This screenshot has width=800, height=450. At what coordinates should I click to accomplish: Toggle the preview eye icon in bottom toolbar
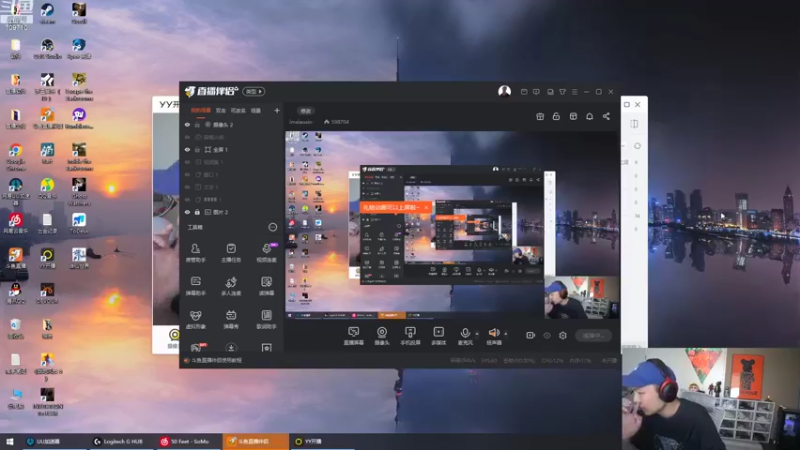pos(547,335)
